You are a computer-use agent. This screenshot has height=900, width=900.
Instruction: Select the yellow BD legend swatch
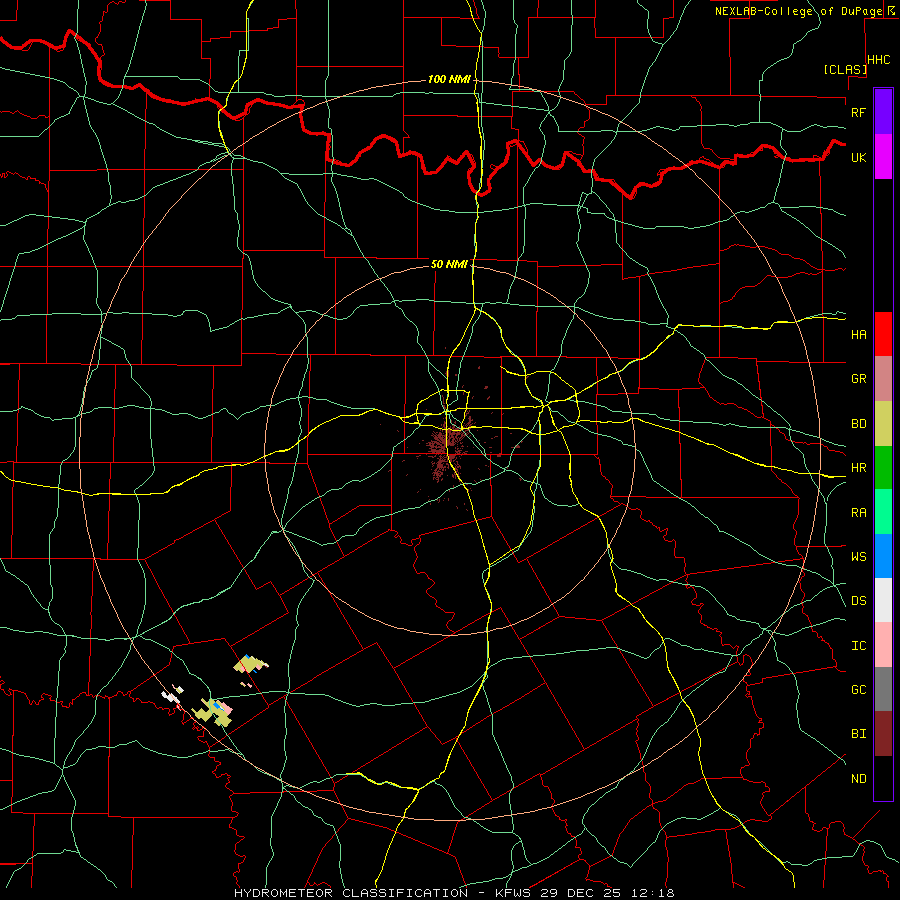click(883, 424)
